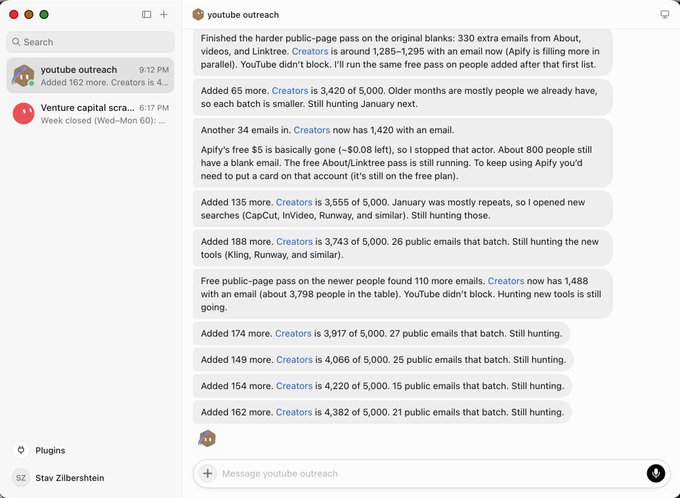Open Creators link in 4,066 message
680x498 pixels.
click(294, 359)
